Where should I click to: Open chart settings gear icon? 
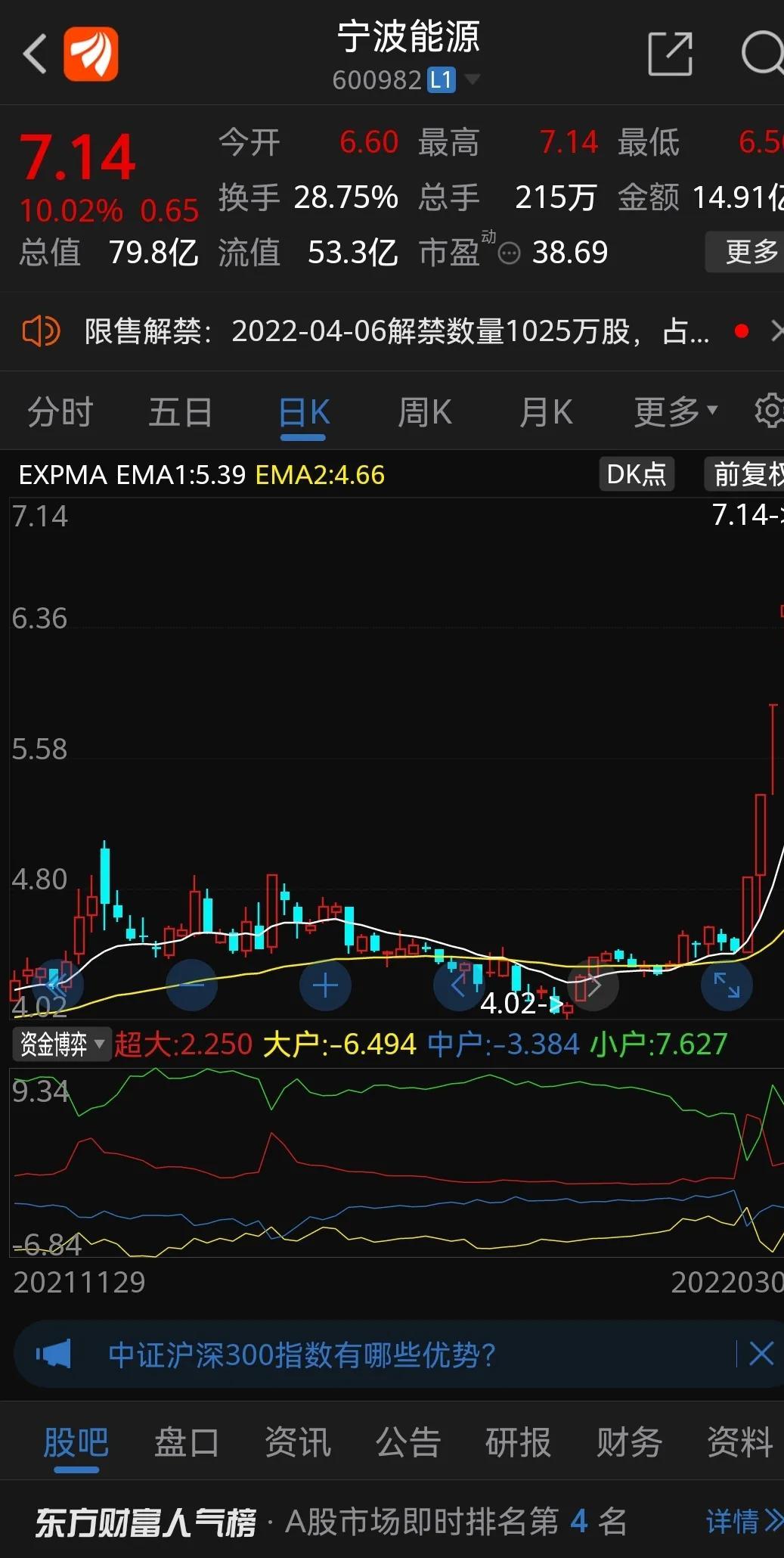tap(769, 411)
